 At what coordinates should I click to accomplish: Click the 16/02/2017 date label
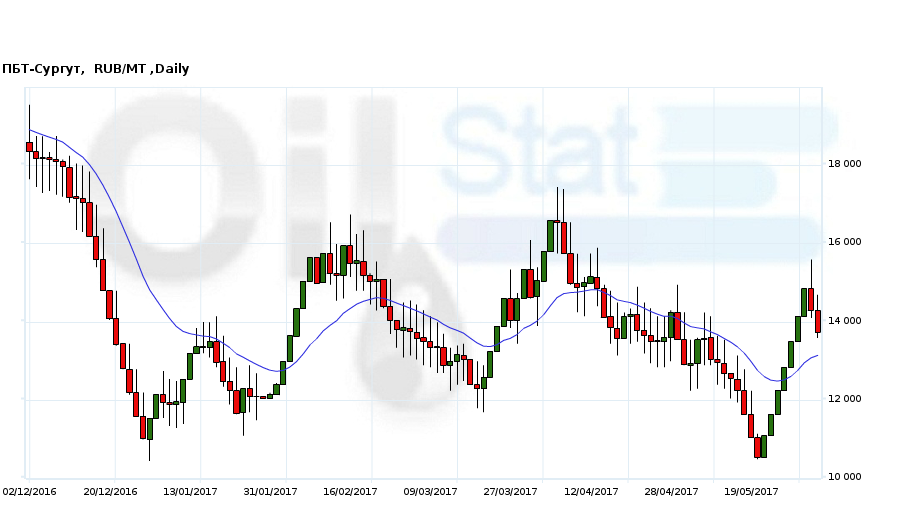350,491
